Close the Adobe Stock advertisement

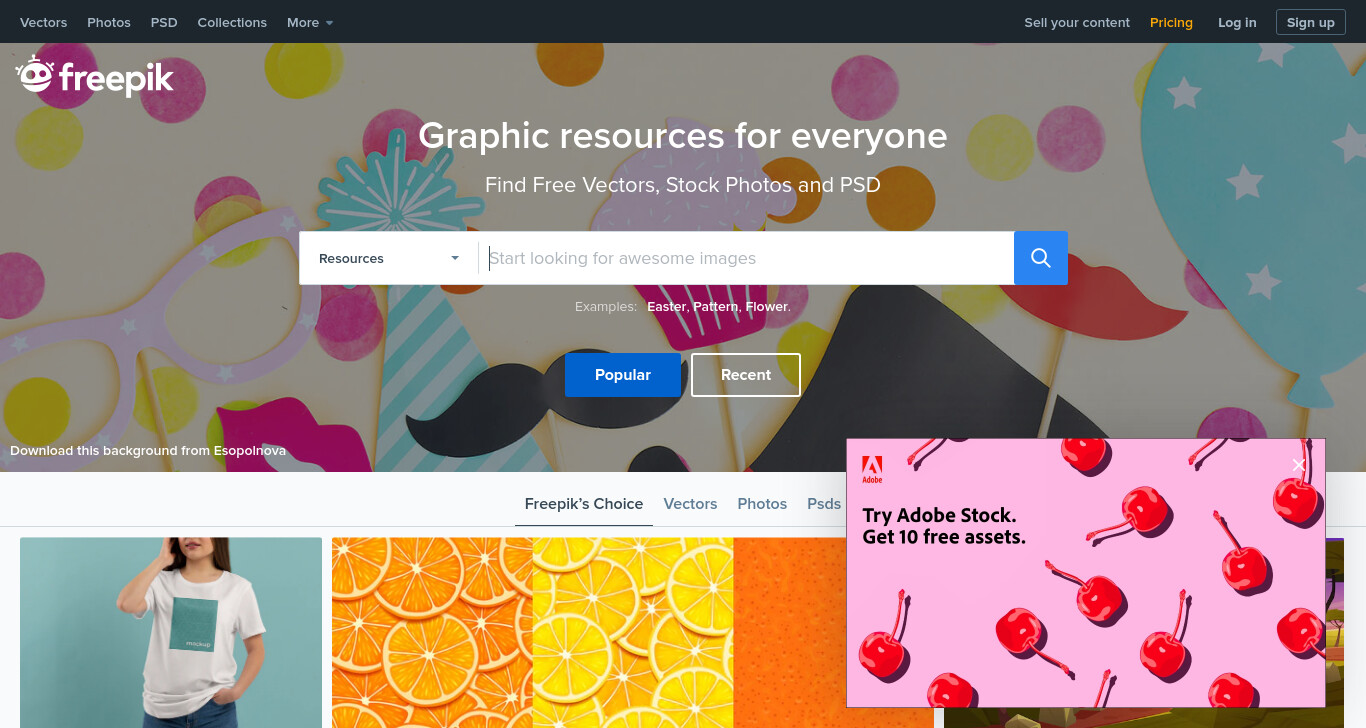tap(1299, 465)
